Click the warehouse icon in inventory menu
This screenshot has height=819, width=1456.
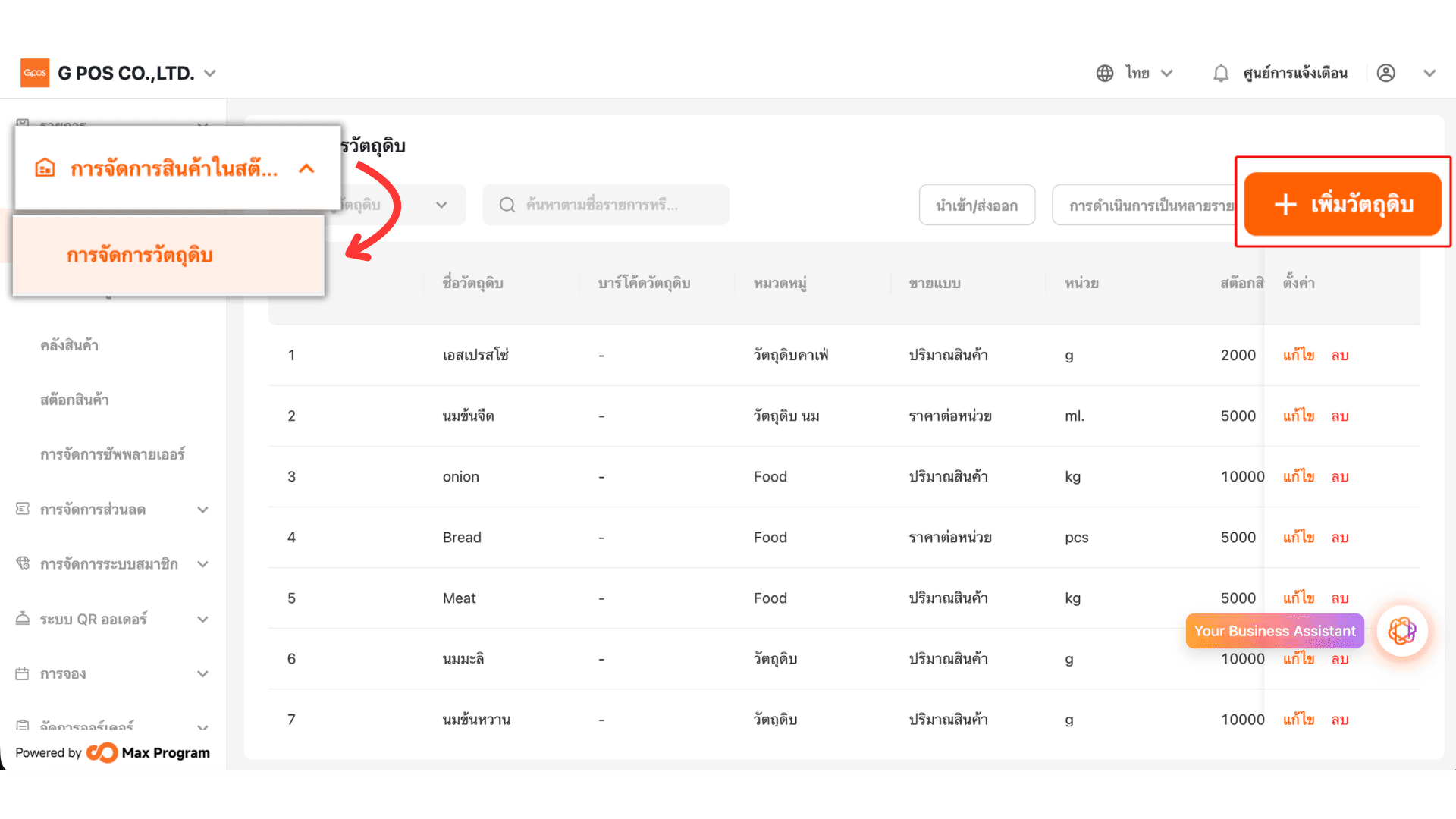[45, 168]
